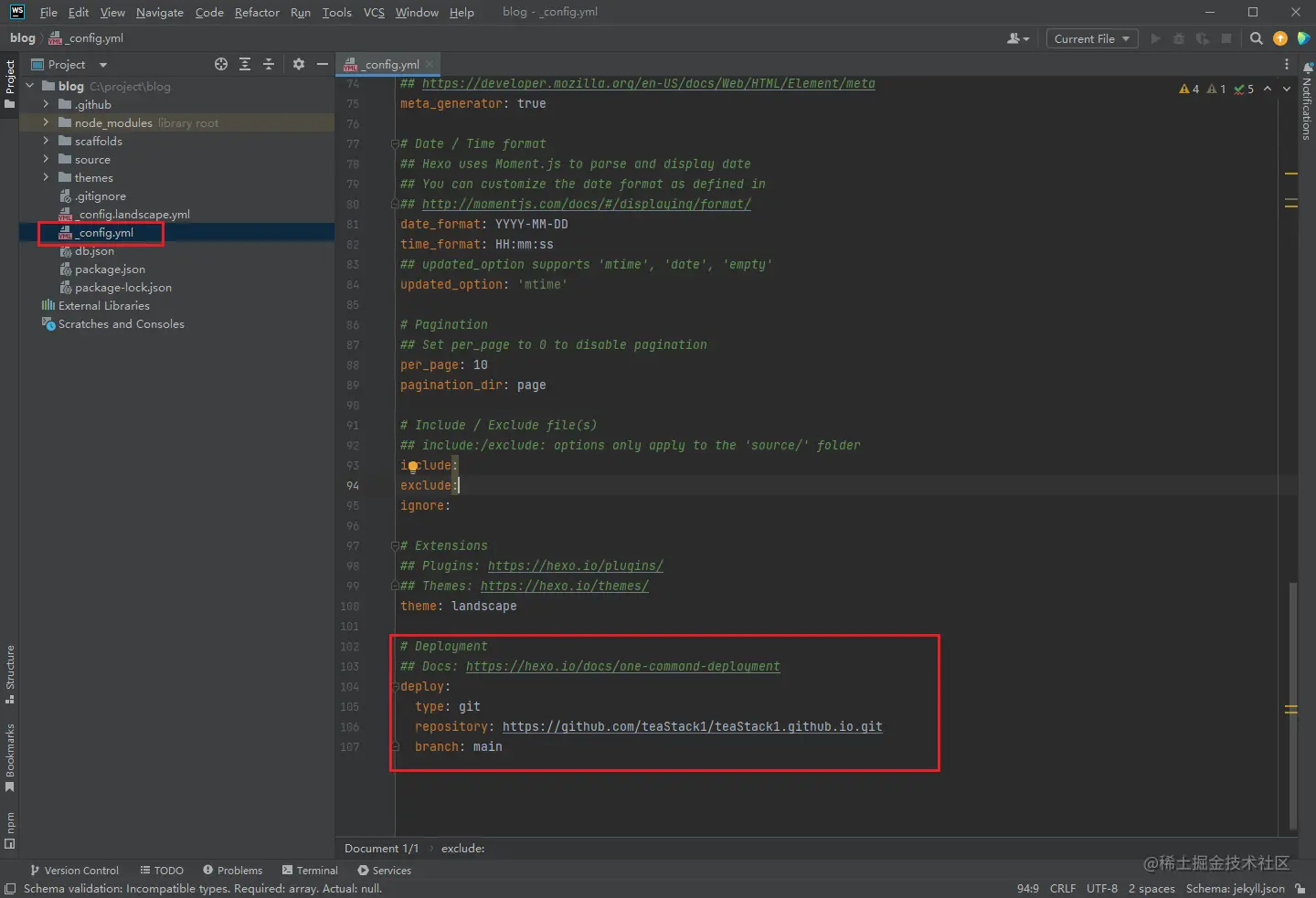The width and height of the screenshot is (1316, 898).
Task: Expand the node_modules folder
Action: point(46,122)
